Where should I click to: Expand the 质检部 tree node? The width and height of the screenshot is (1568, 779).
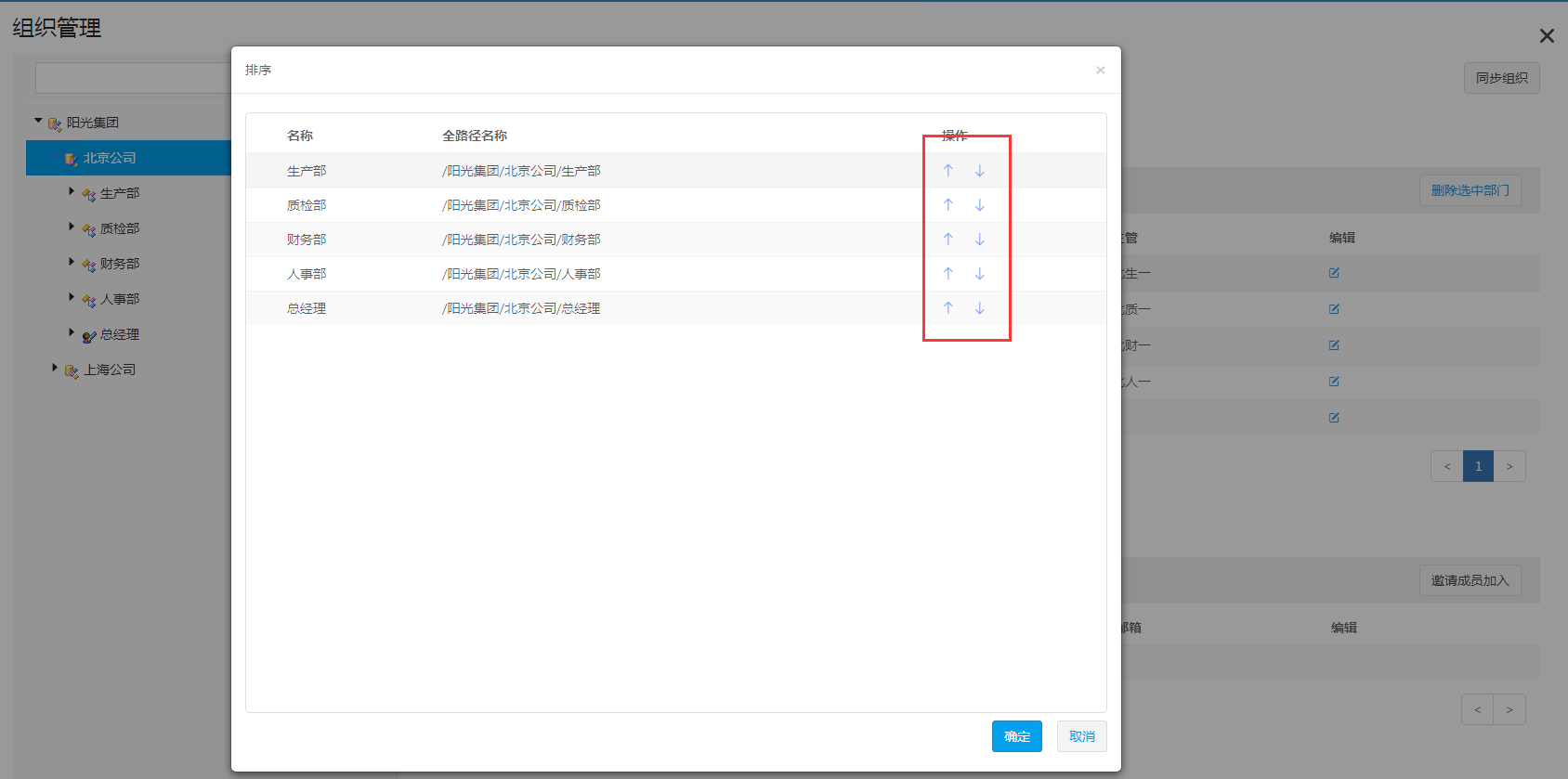(x=72, y=227)
